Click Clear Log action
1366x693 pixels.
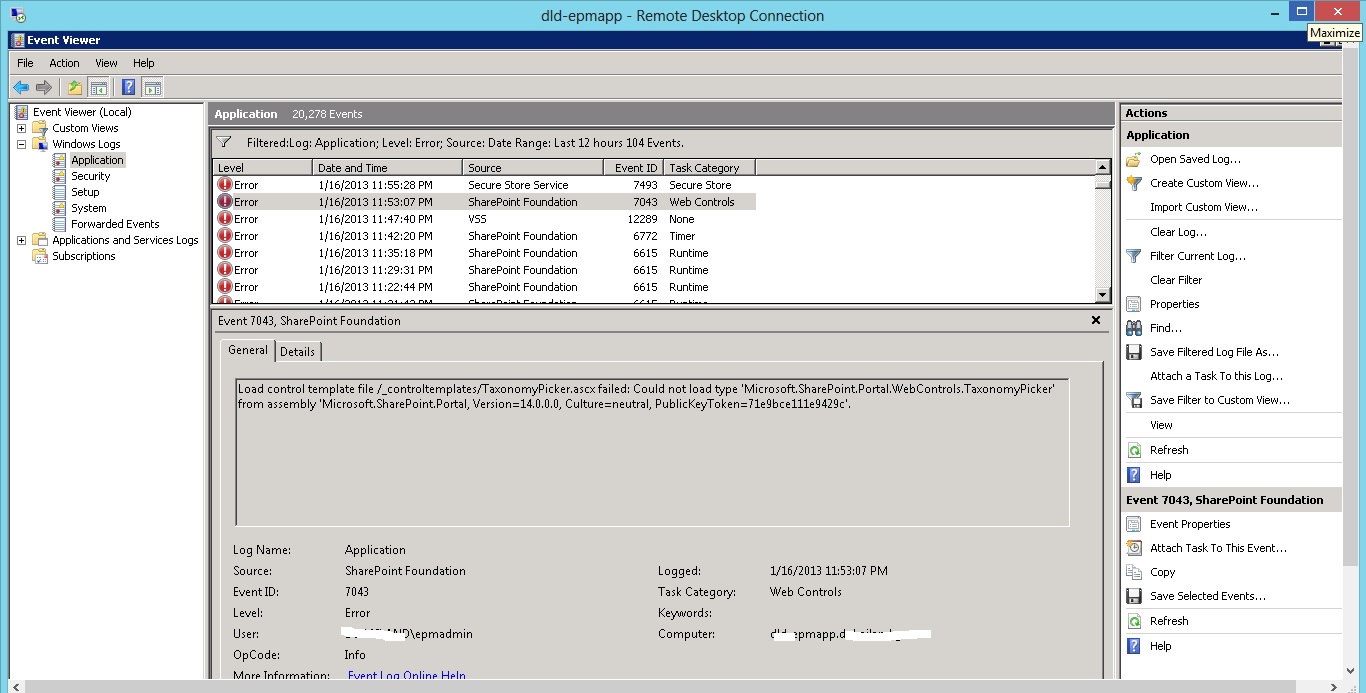(1178, 232)
